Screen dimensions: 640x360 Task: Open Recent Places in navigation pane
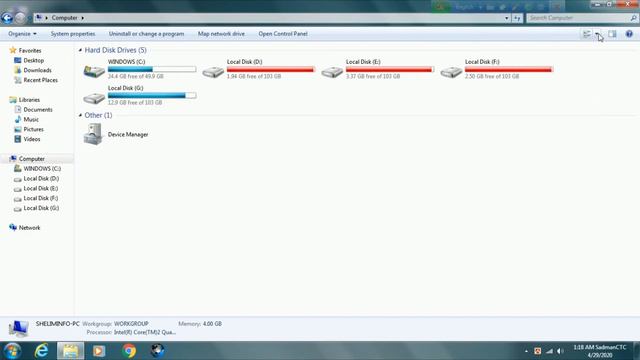[x=40, y=80]
